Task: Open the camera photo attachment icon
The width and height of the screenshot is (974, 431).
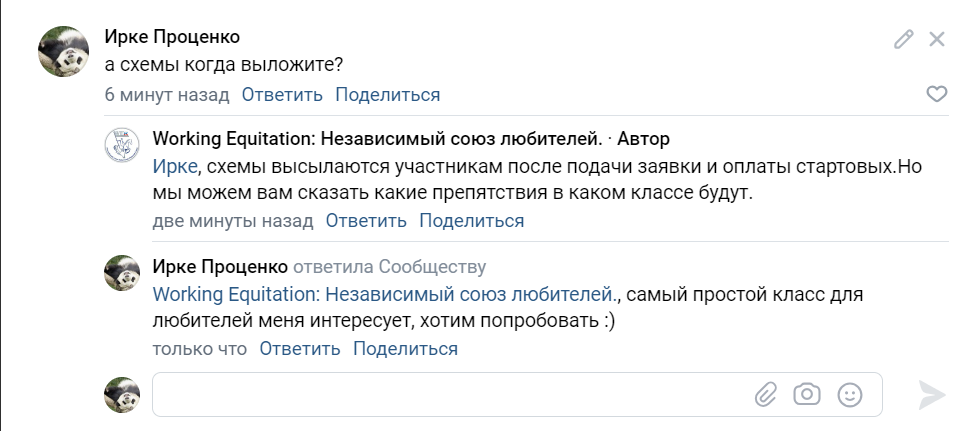Action: click(807, 394)
